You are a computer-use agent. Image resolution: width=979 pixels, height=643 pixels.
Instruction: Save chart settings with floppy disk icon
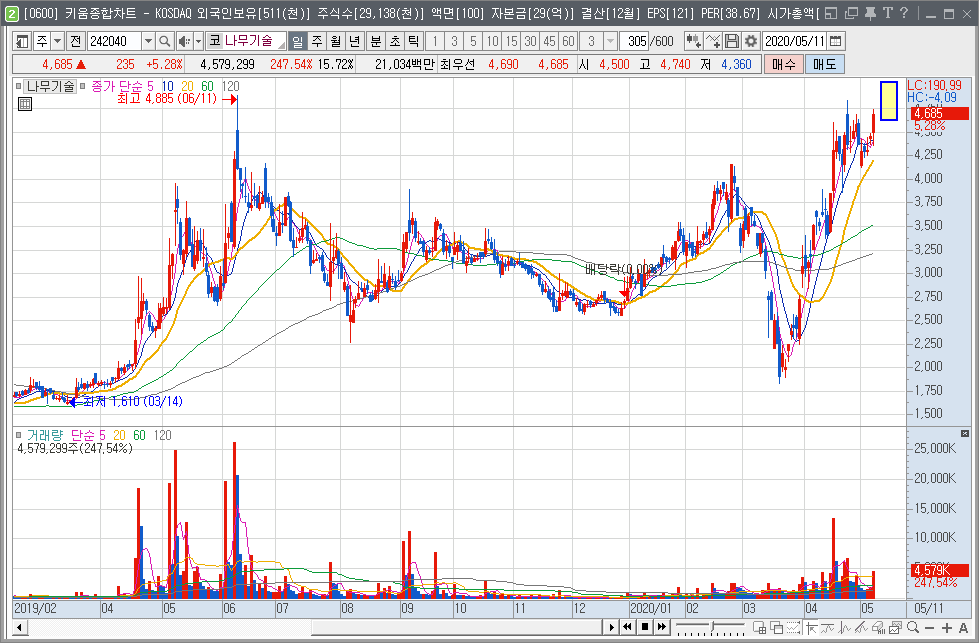(x=732, y=41)
